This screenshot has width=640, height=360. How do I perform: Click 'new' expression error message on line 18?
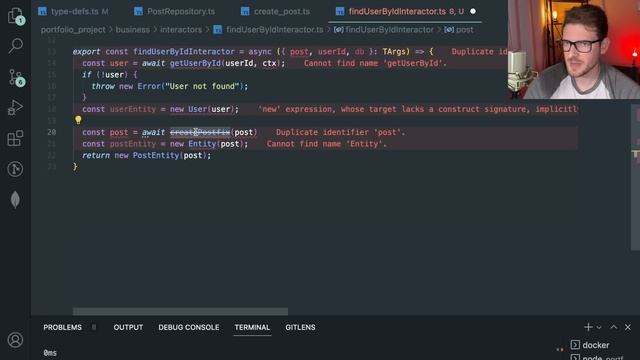pyautogui.click(x=417, y=109)
